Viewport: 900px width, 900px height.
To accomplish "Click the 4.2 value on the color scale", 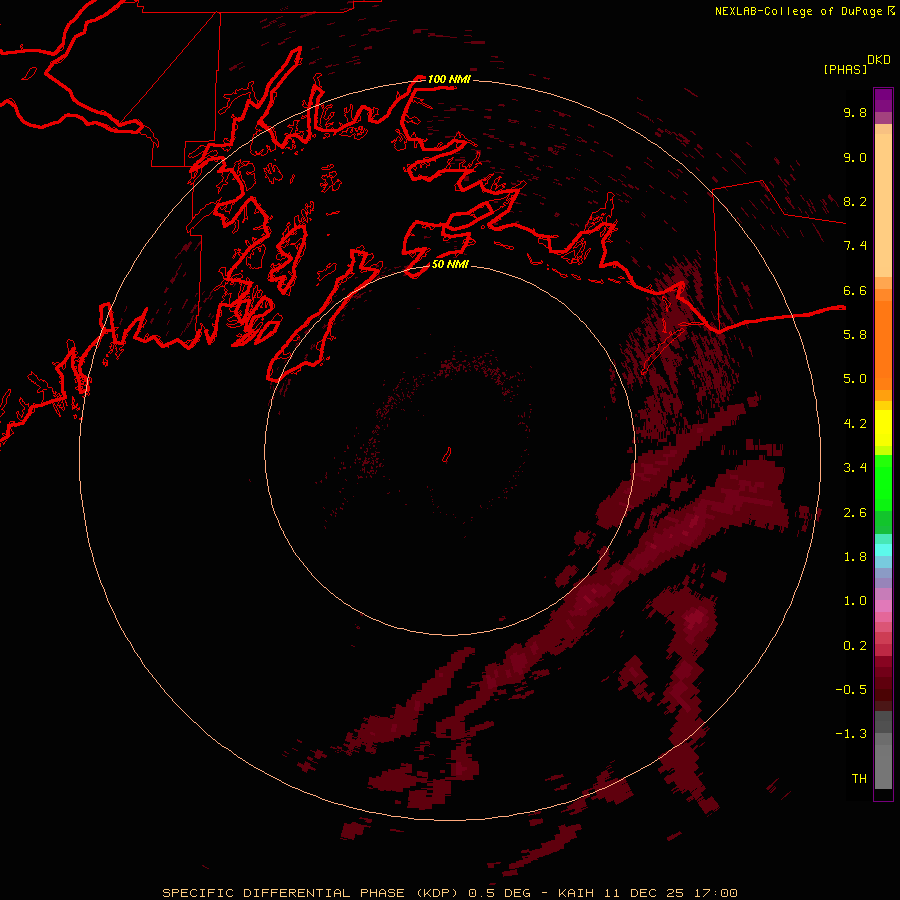I will click(855, 424).
